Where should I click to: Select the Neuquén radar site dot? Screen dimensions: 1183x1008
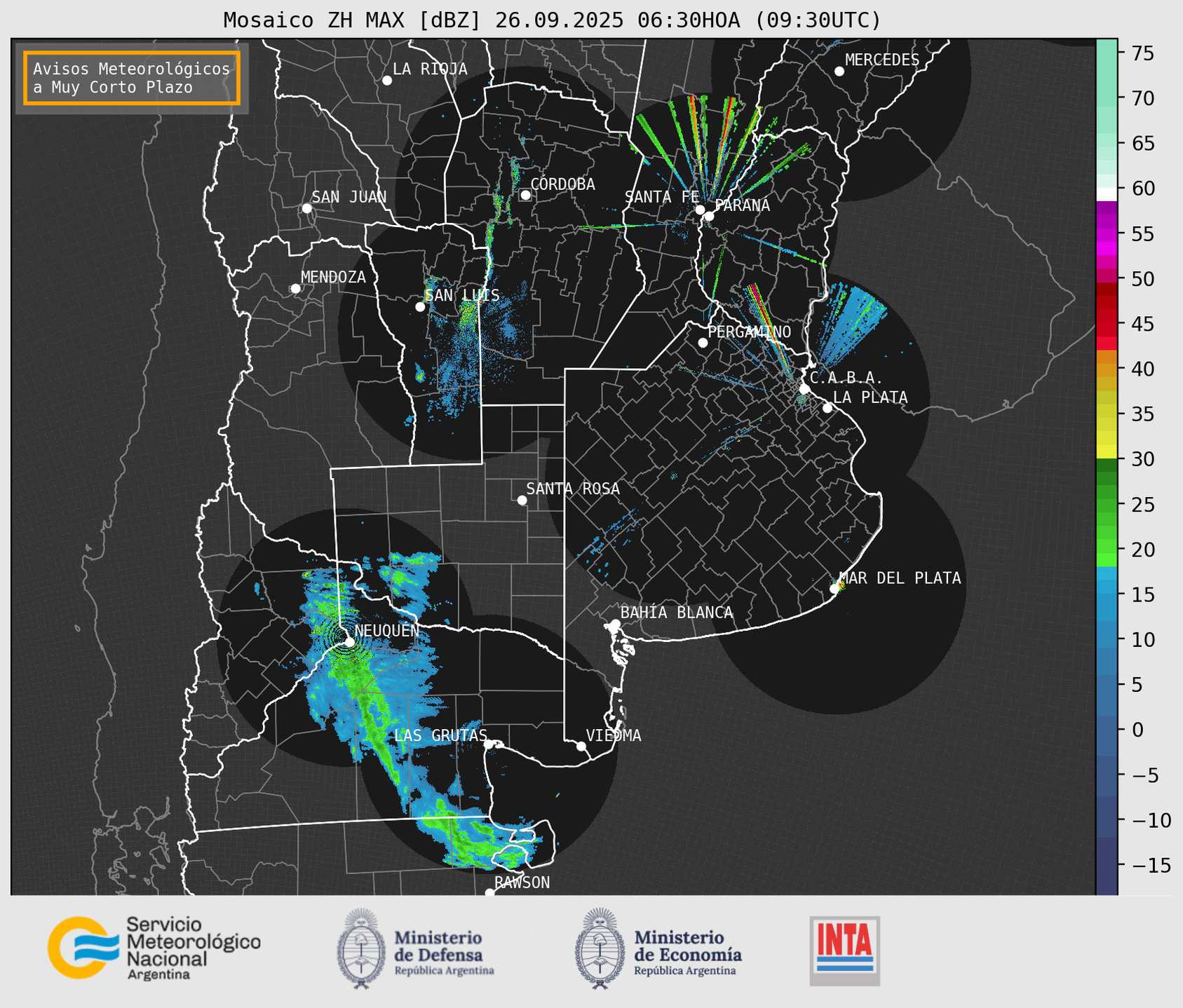pos(349,642)
